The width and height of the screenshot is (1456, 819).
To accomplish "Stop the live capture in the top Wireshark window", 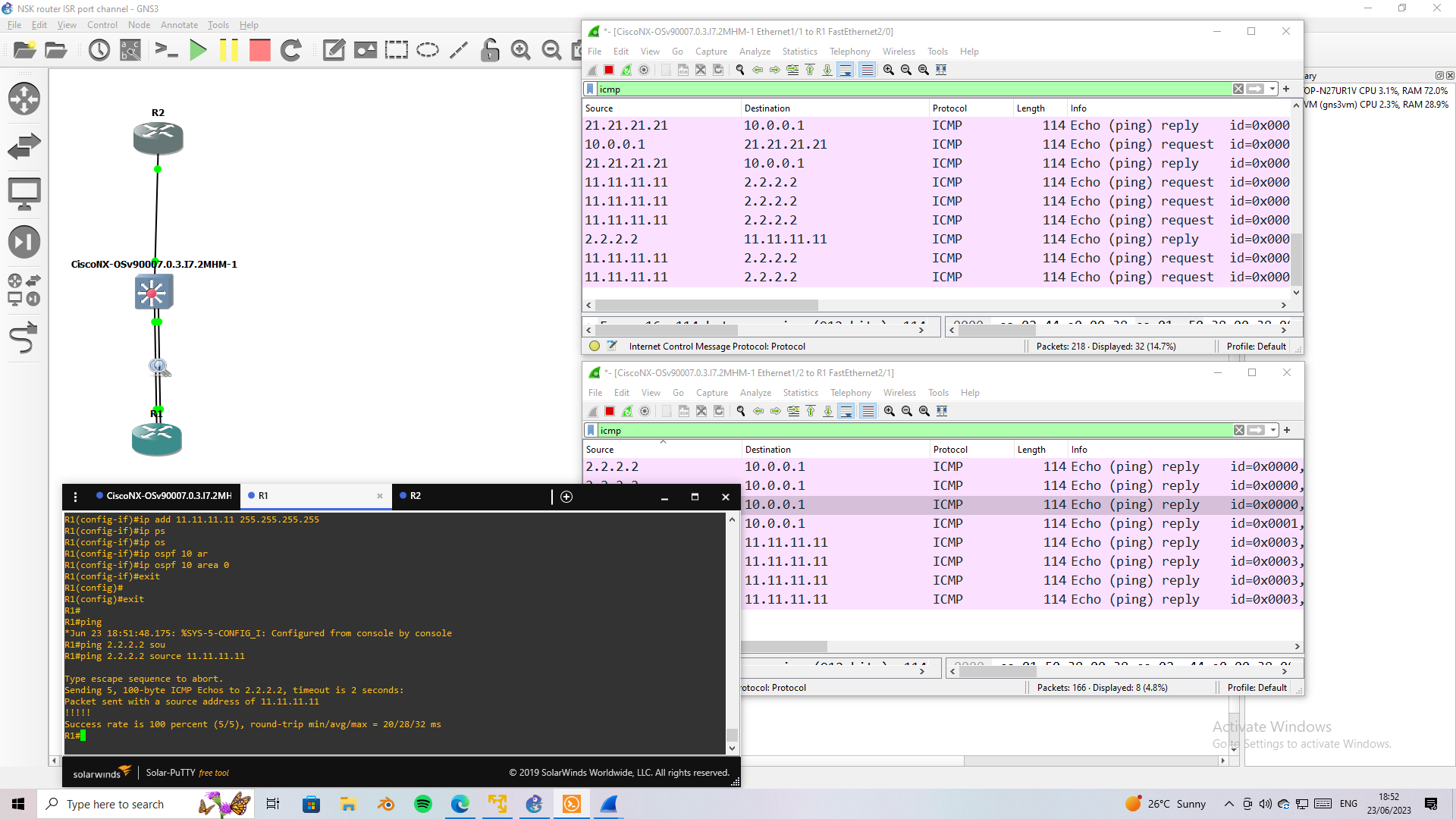I will [608, 70].
